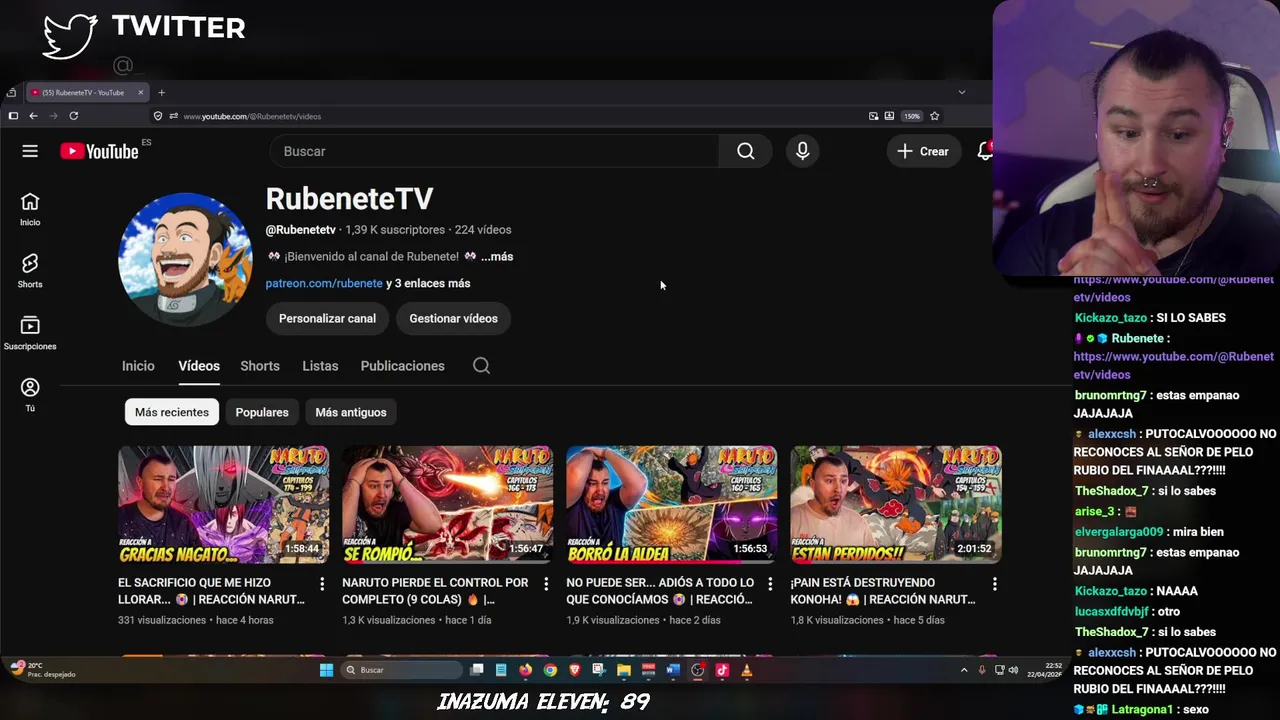Screen dimensions: 1280x720
Task: Close the RubeneteTV browser tab
Action: point(141,93)
